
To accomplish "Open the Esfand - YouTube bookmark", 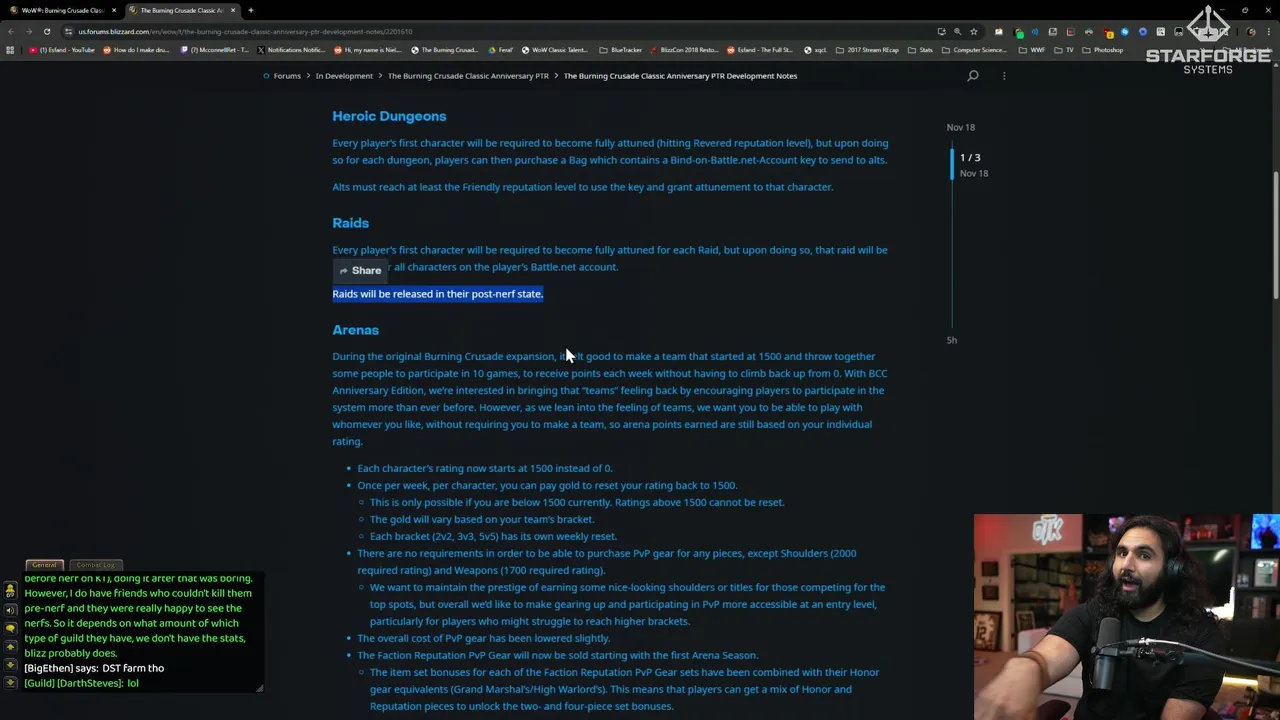I will pos(62,50).
